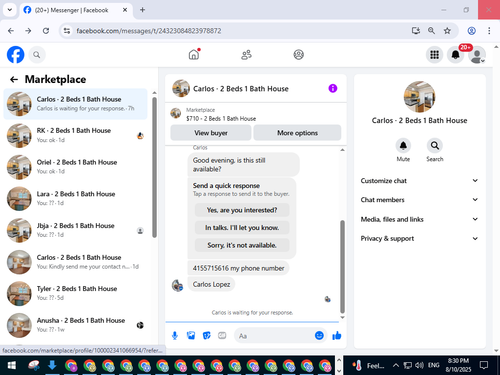This screenshot has width=500, height=375.
Task: Bookmark this page with star icon
Action: (x=447, y=31)
